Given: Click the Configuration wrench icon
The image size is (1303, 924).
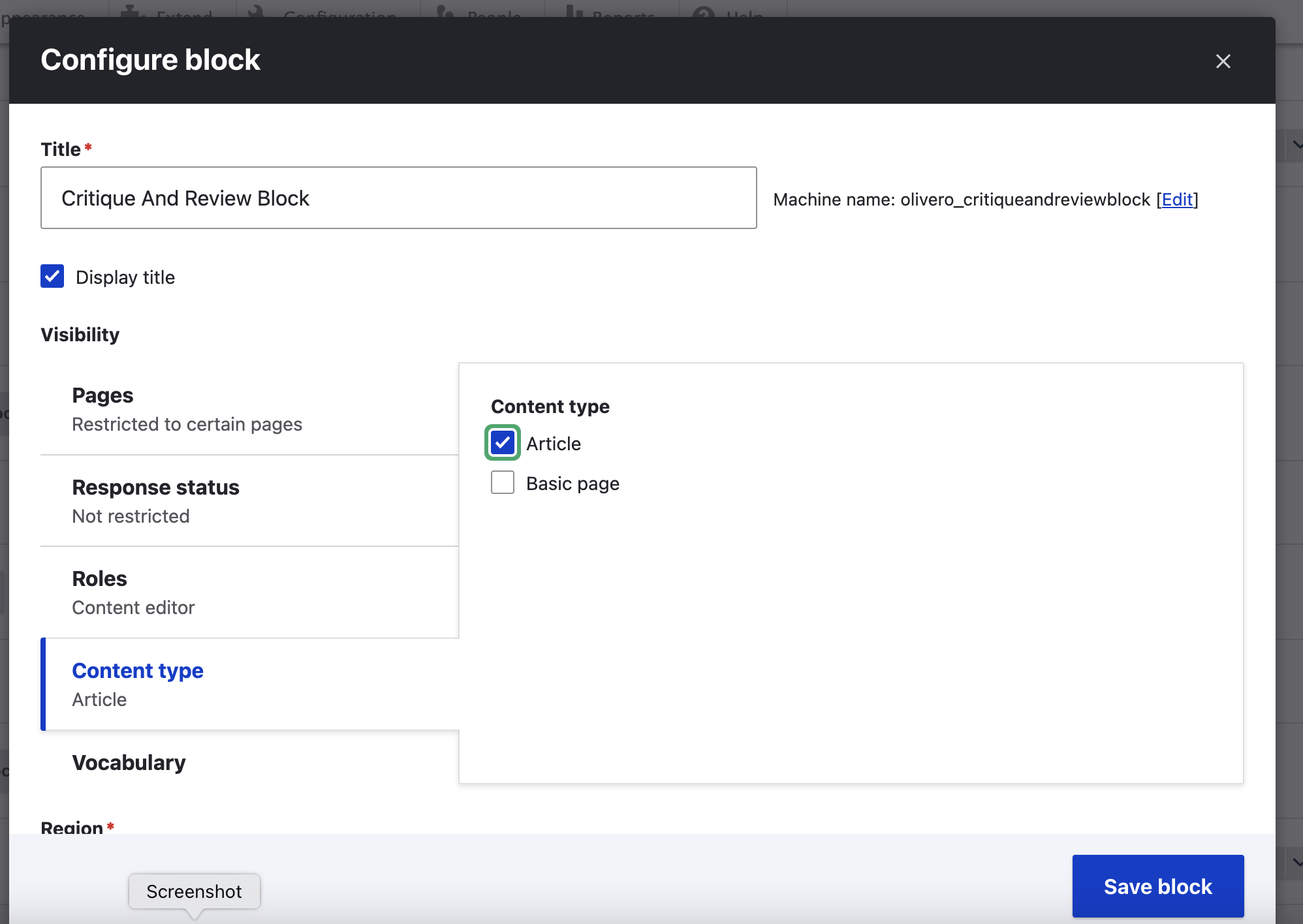Looking at the screenshot, I should click(x=257, y=10).
